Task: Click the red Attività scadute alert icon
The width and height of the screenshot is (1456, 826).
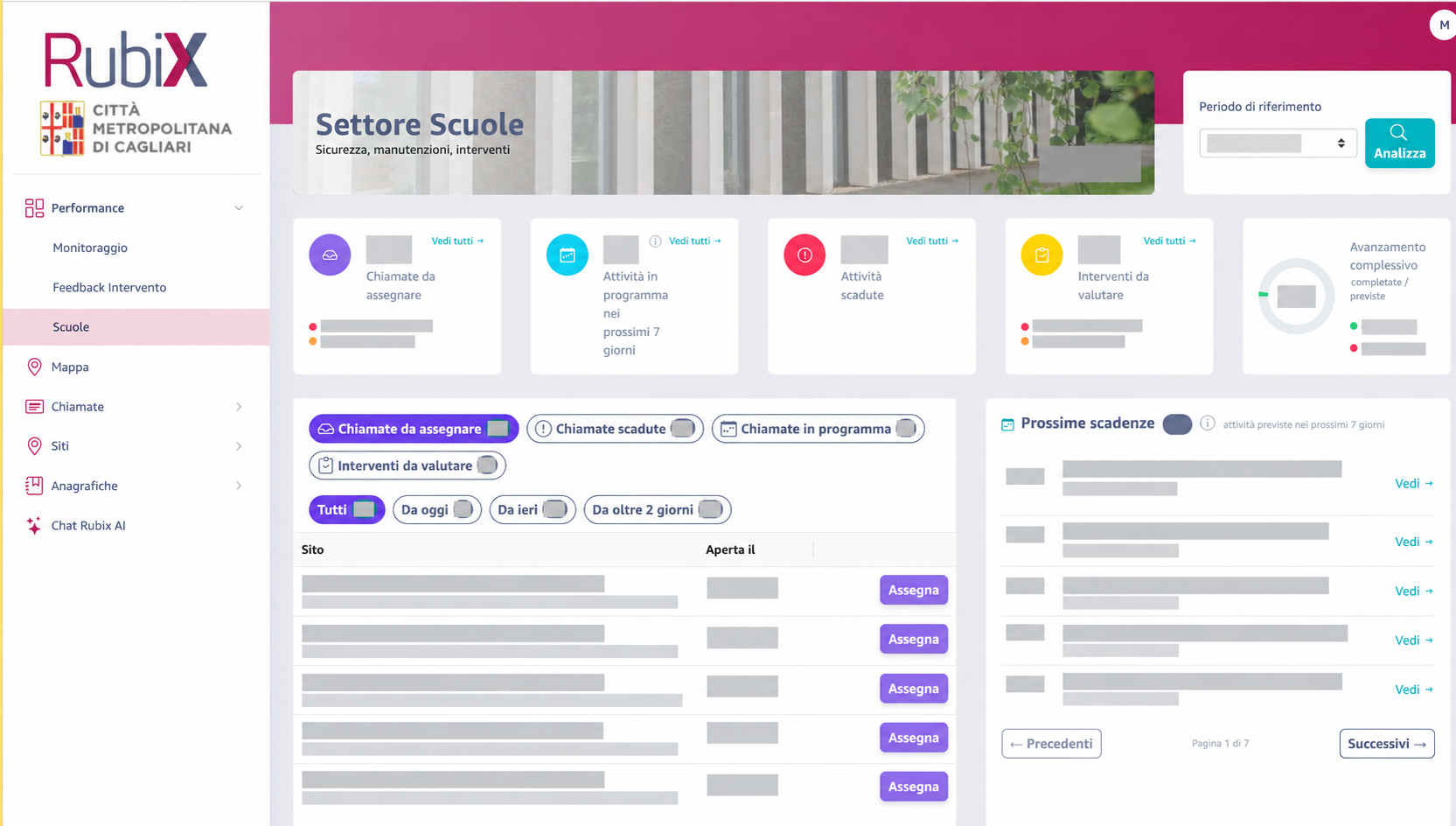Action: (805, 255)
